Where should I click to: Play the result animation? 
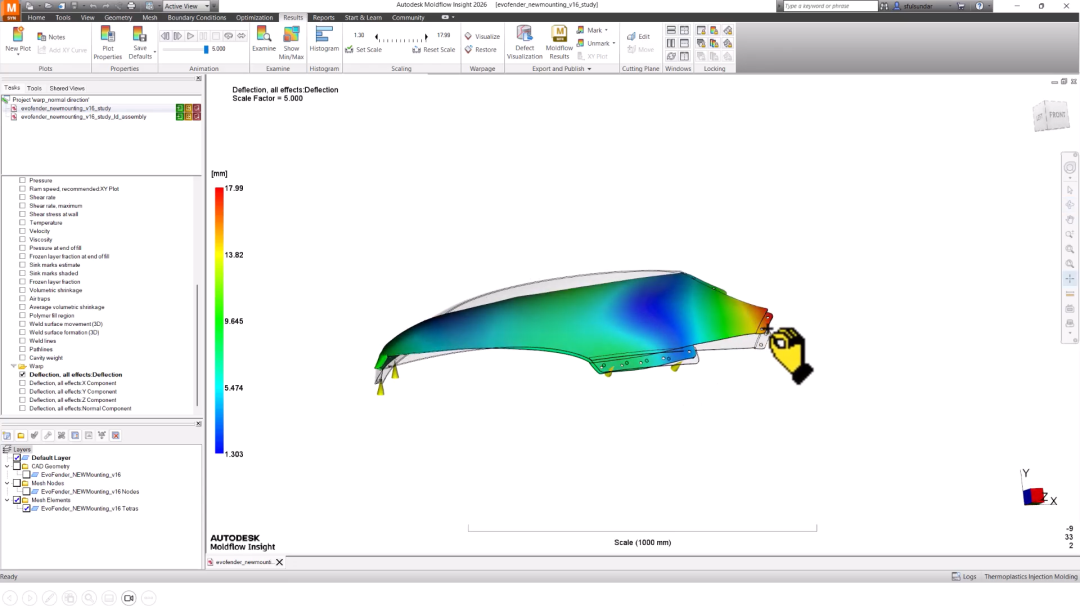[190, 36]
